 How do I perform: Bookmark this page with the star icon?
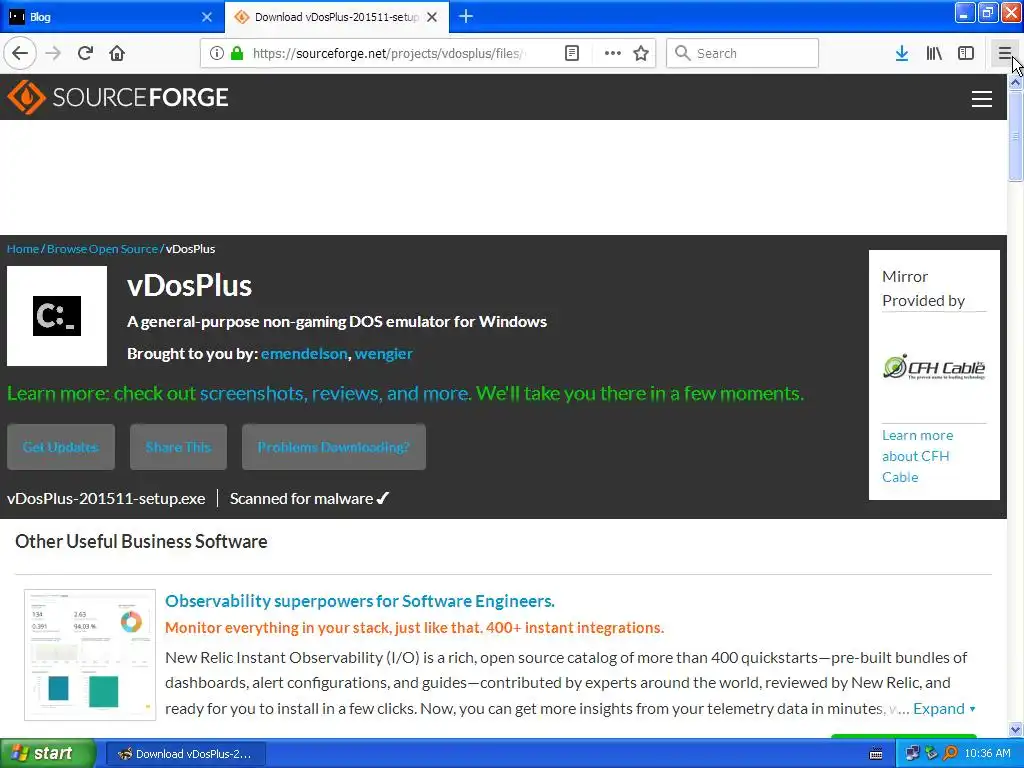click(x=641, y=53)
